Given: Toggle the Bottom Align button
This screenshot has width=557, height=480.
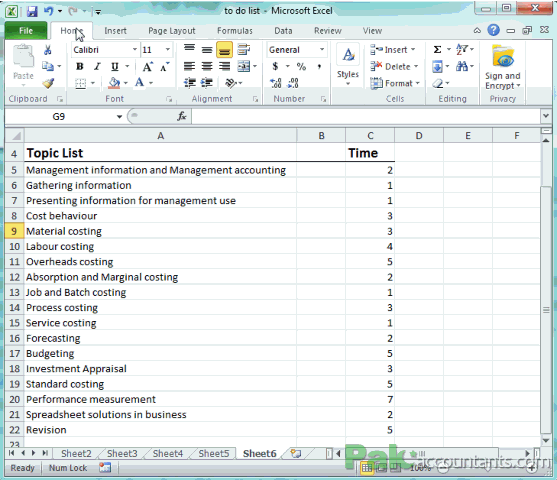Looking at the screenshot, I should pyautogui.click(x=225, y=50).
